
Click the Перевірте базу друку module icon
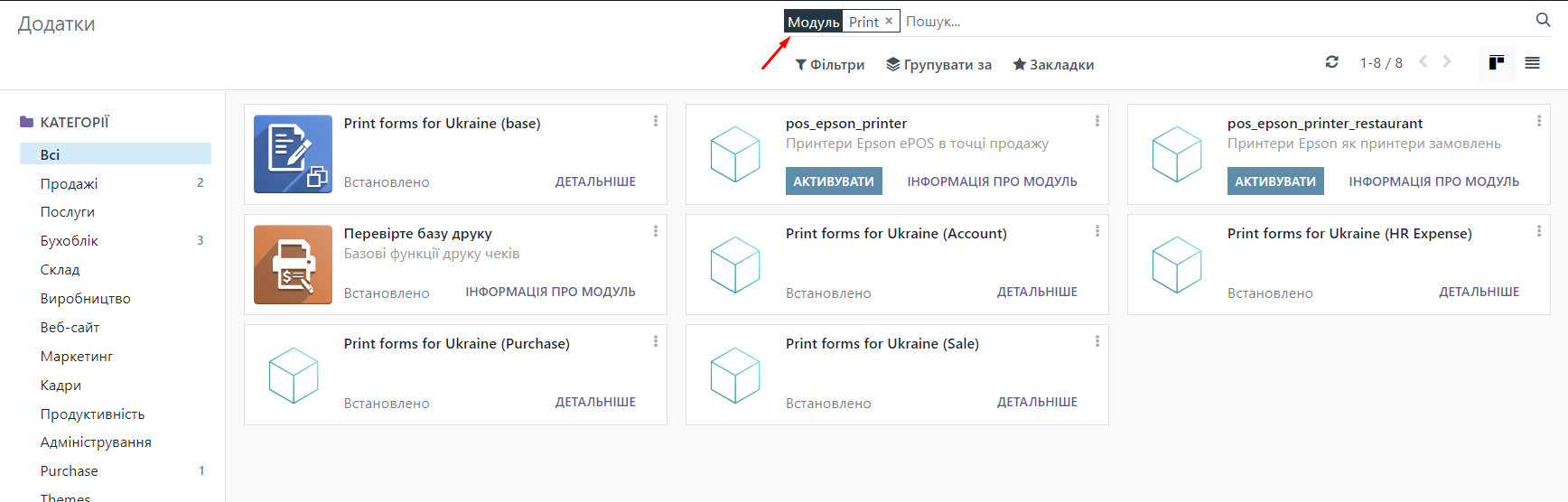coord(293,265)
